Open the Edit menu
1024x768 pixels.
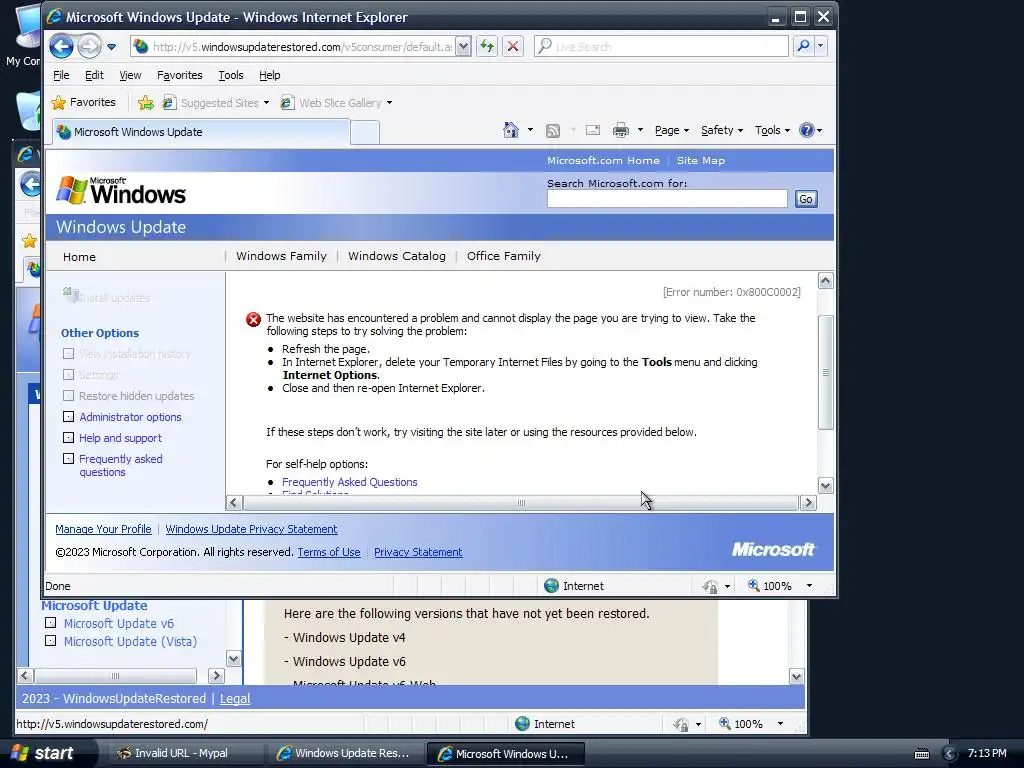coord(94,75)
